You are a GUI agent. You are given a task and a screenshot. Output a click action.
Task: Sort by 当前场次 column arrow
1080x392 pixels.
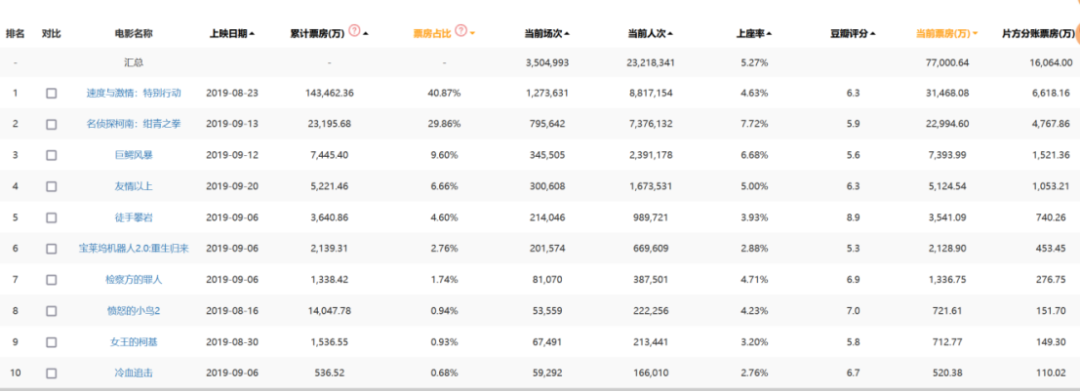pyautogui.click(x=567, y=34)
